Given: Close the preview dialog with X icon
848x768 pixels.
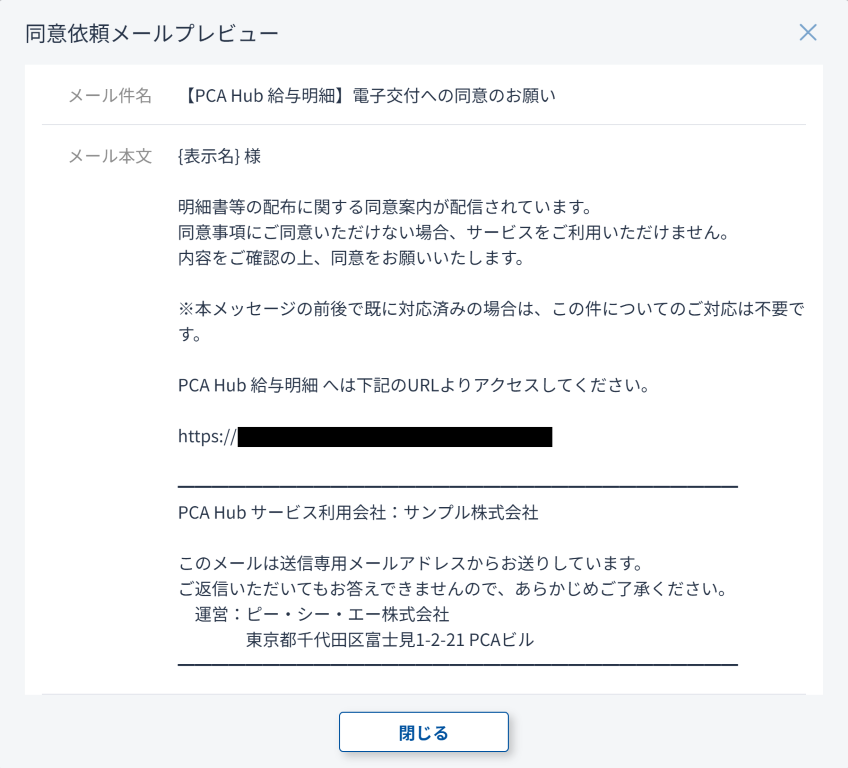Looking at the screenshot, I should 808,32.
